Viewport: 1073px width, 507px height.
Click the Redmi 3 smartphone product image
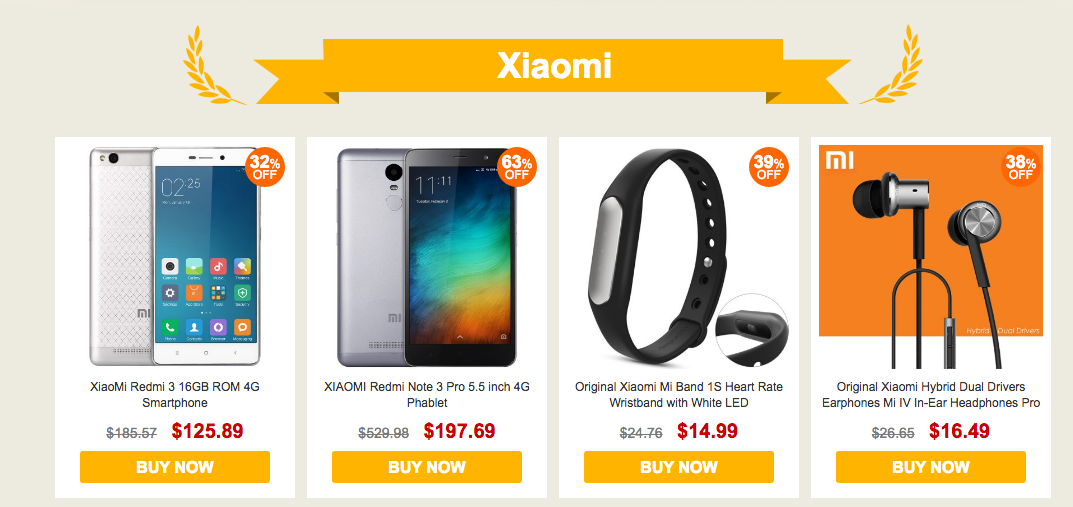175,256
